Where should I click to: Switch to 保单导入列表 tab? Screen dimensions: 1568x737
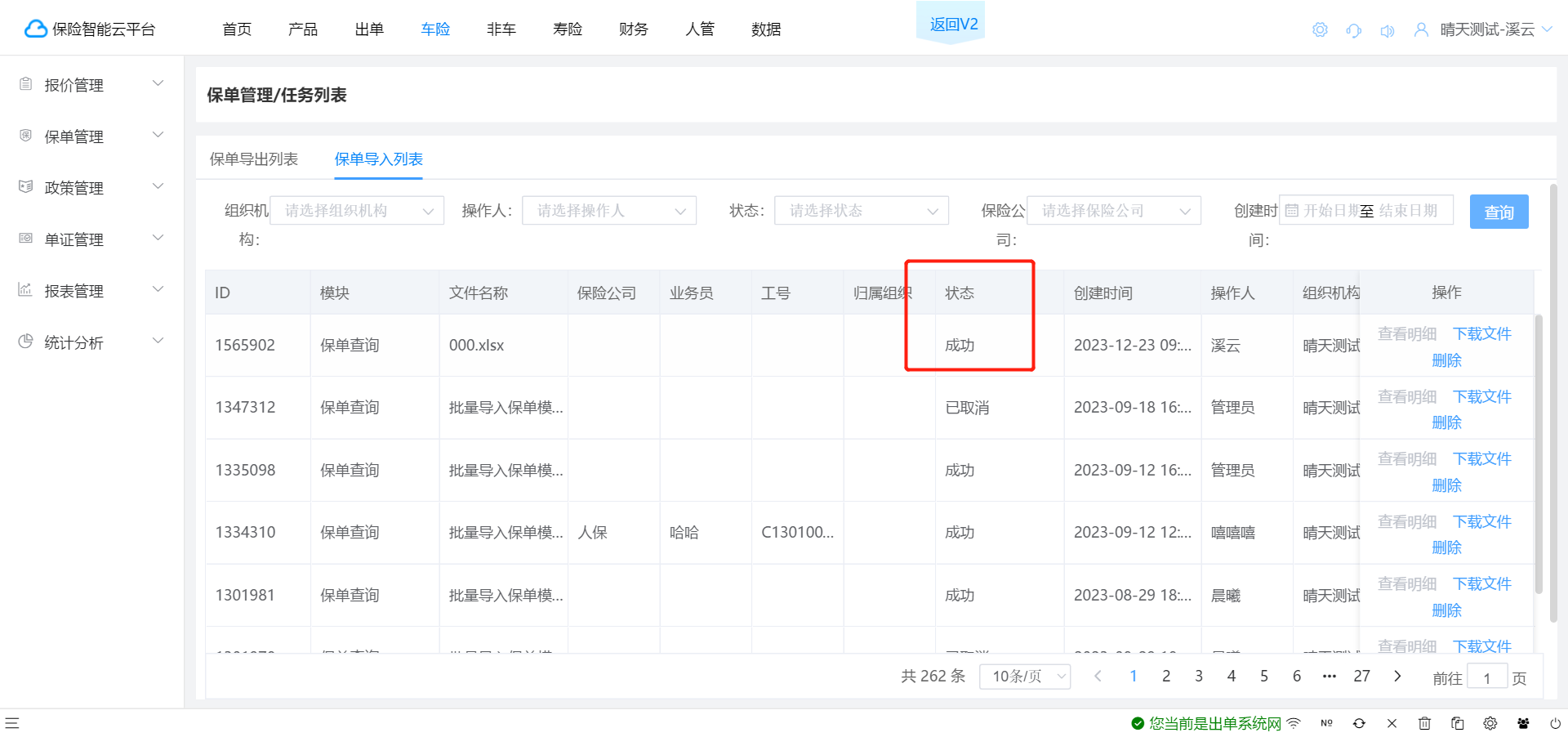pyautogui.click(x=379, y=159)
